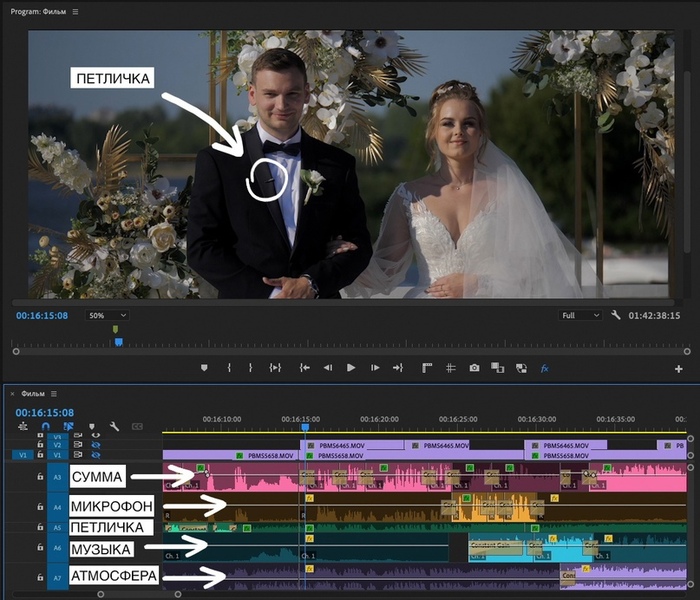
Task: Open the Program monitor panel menu
Action: coord(75,12)
